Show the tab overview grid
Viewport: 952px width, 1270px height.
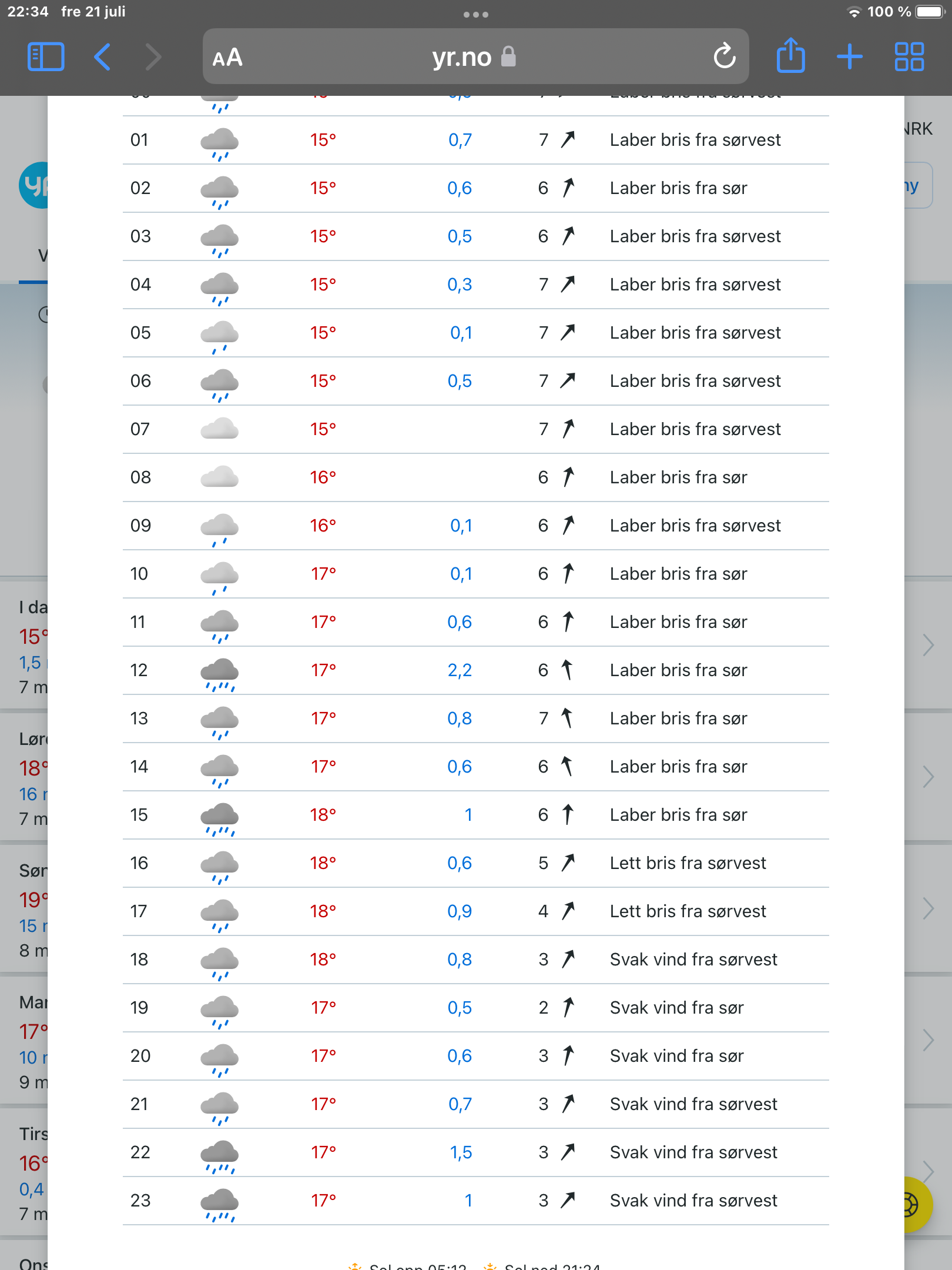(909, 57)
